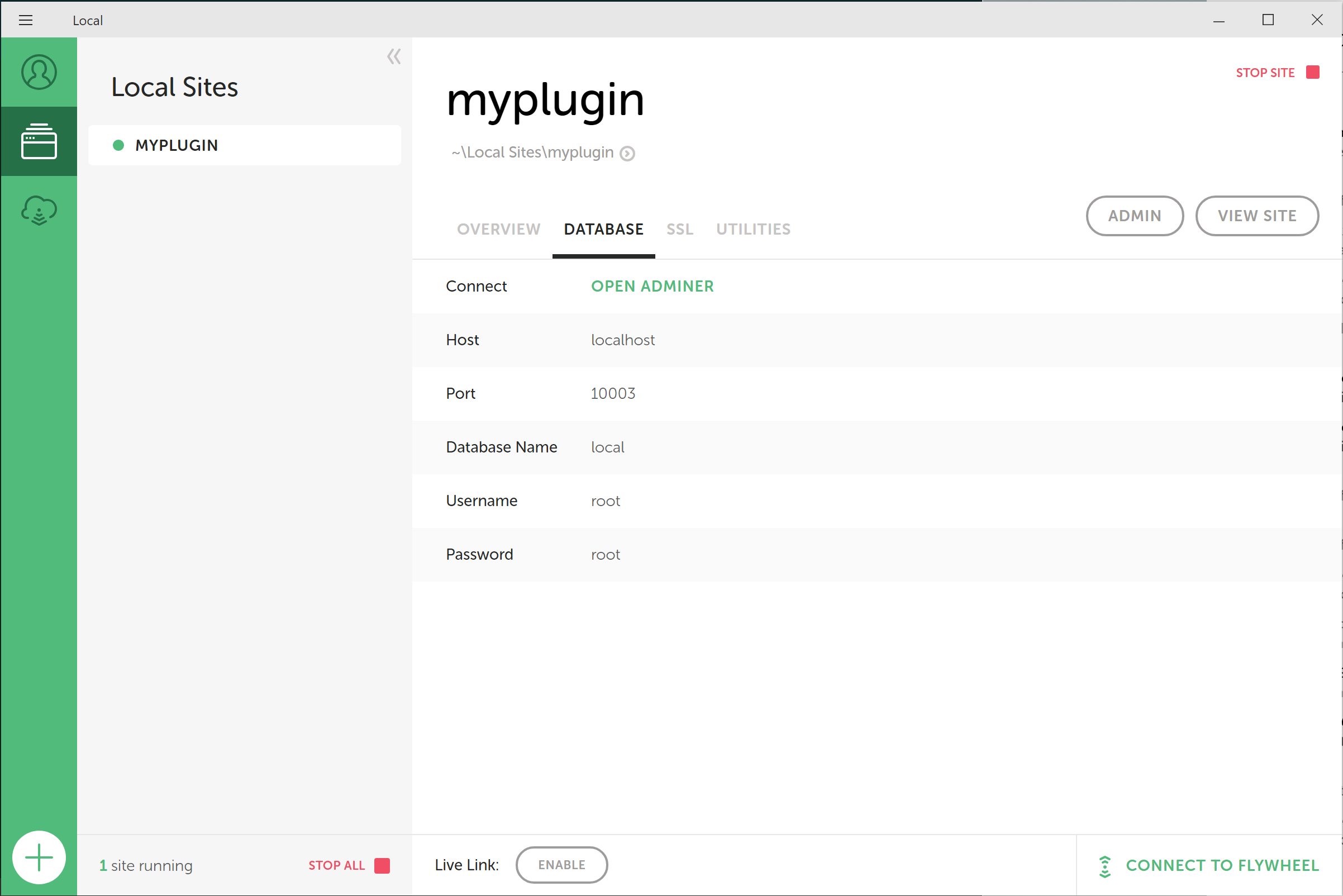Screen dimensions: 1343x896
Task: Click the Password value root
Action: pyautogui.click(x=605, y=555)
